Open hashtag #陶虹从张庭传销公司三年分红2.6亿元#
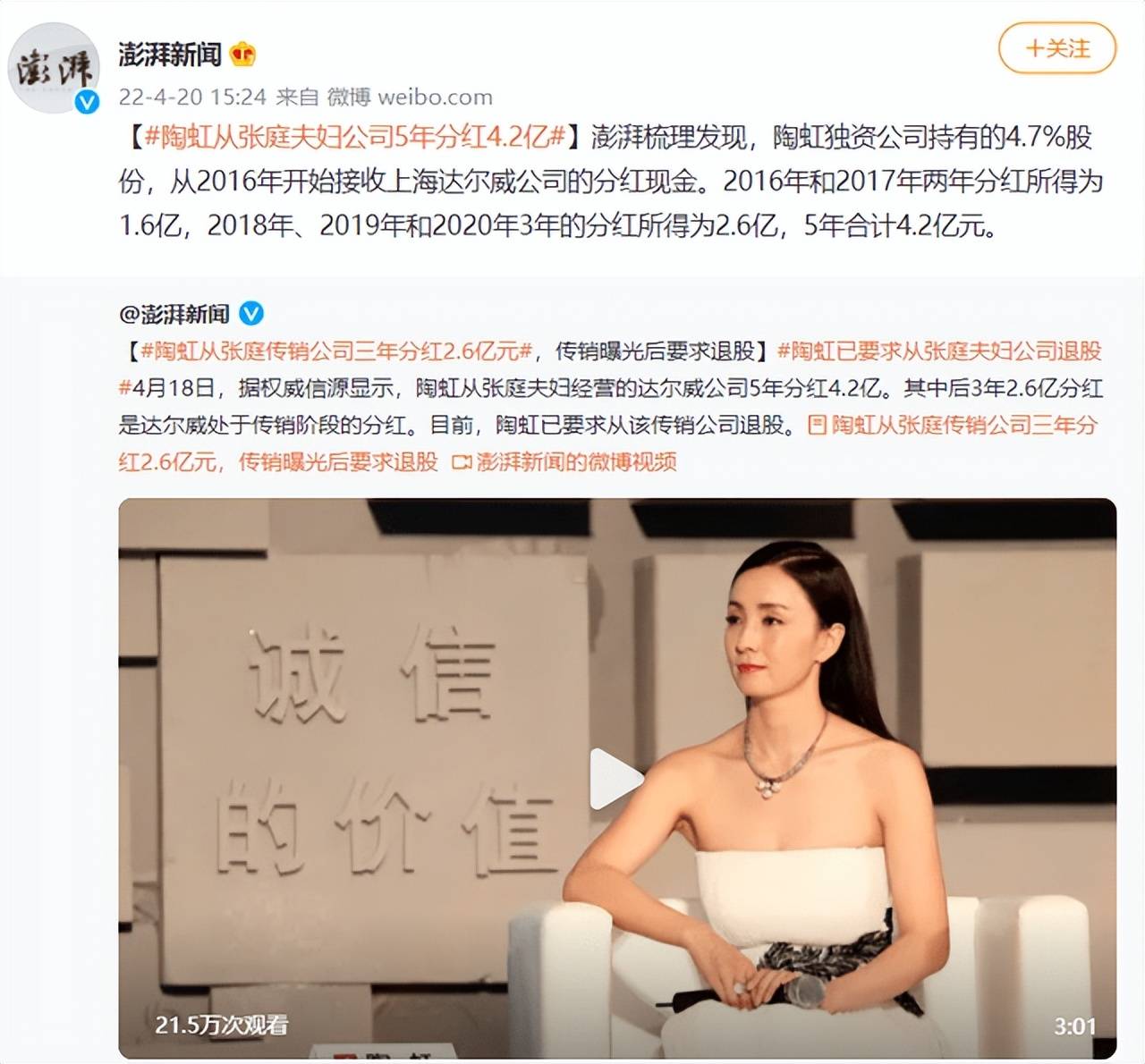 coord(336,351)
